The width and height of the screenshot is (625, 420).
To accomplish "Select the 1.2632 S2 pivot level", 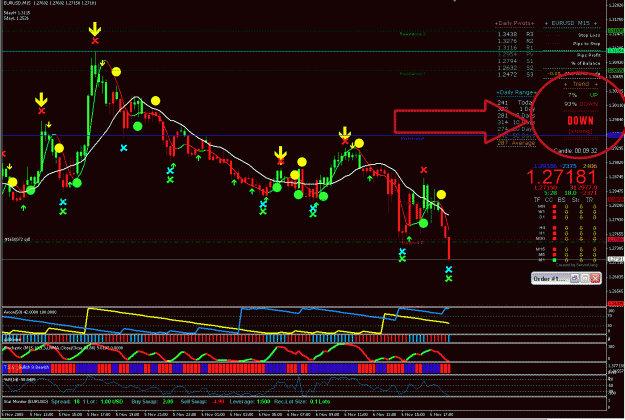I will (515, 68).
